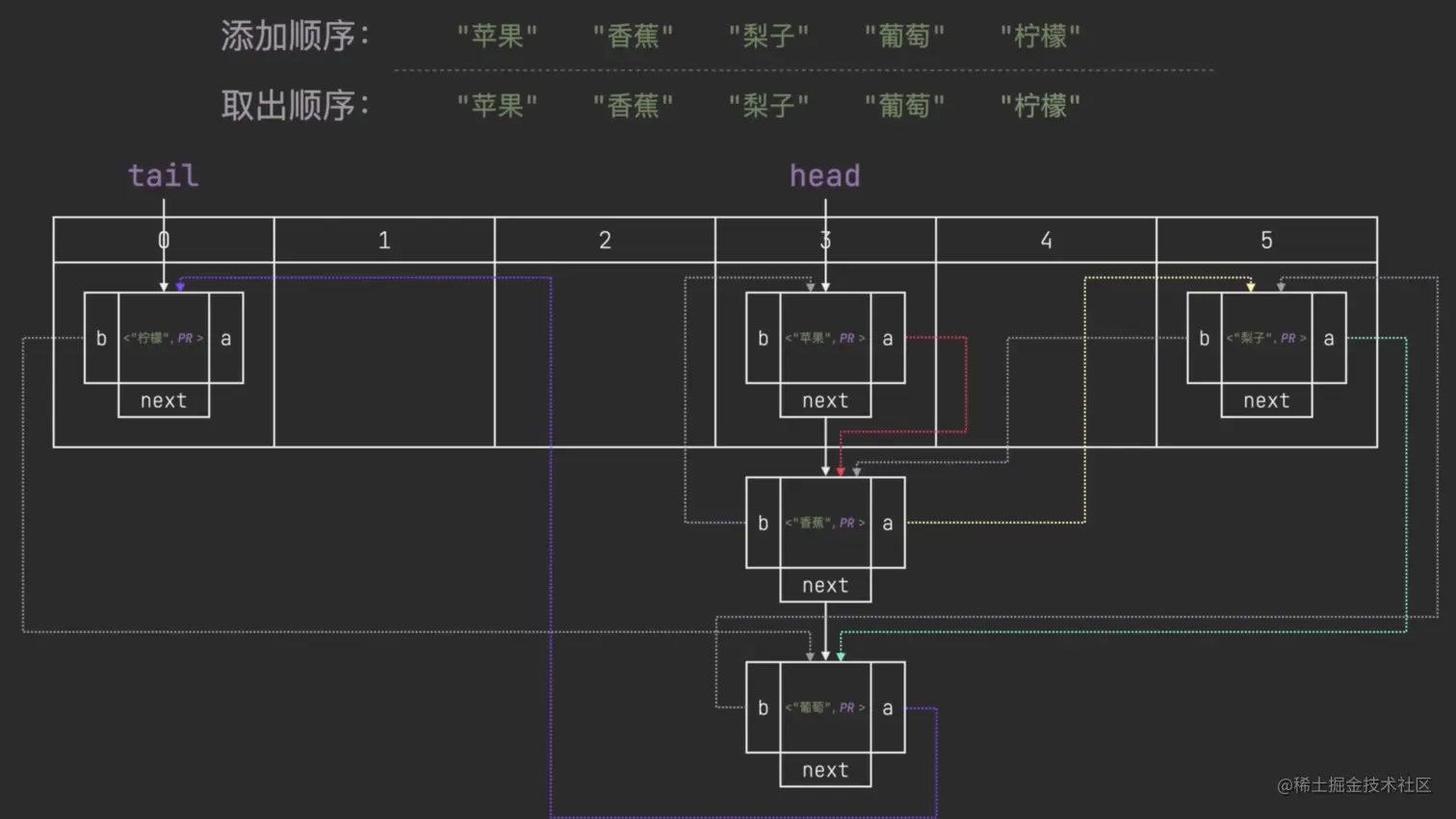Select "柠檬" in the 添加顺序 row

tap(1040, 37)
